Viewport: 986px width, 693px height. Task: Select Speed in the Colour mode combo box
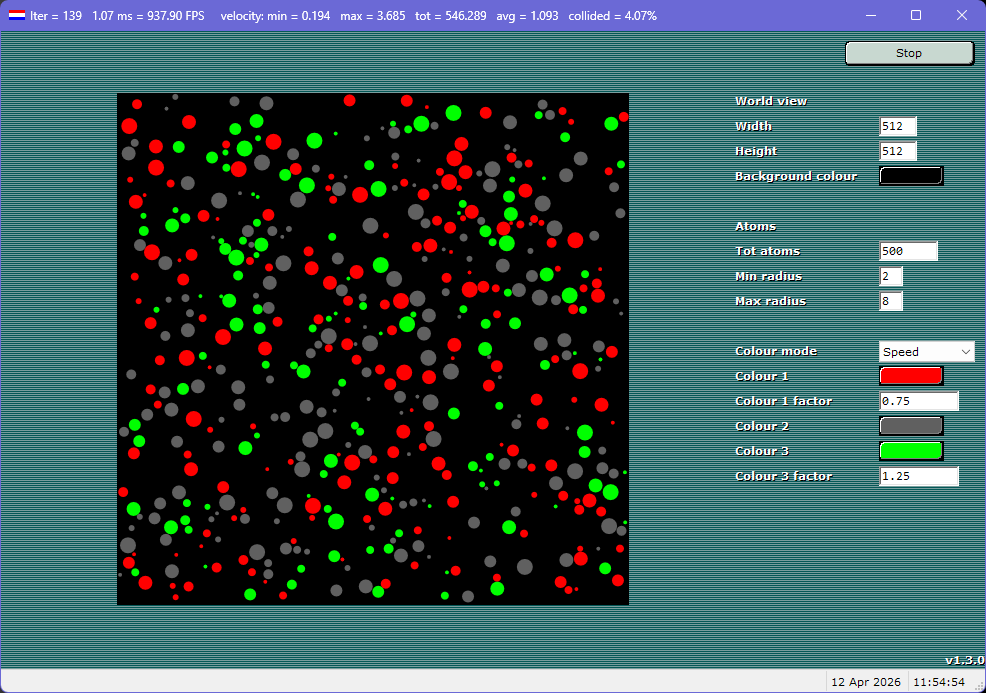[x=910, y=351]
